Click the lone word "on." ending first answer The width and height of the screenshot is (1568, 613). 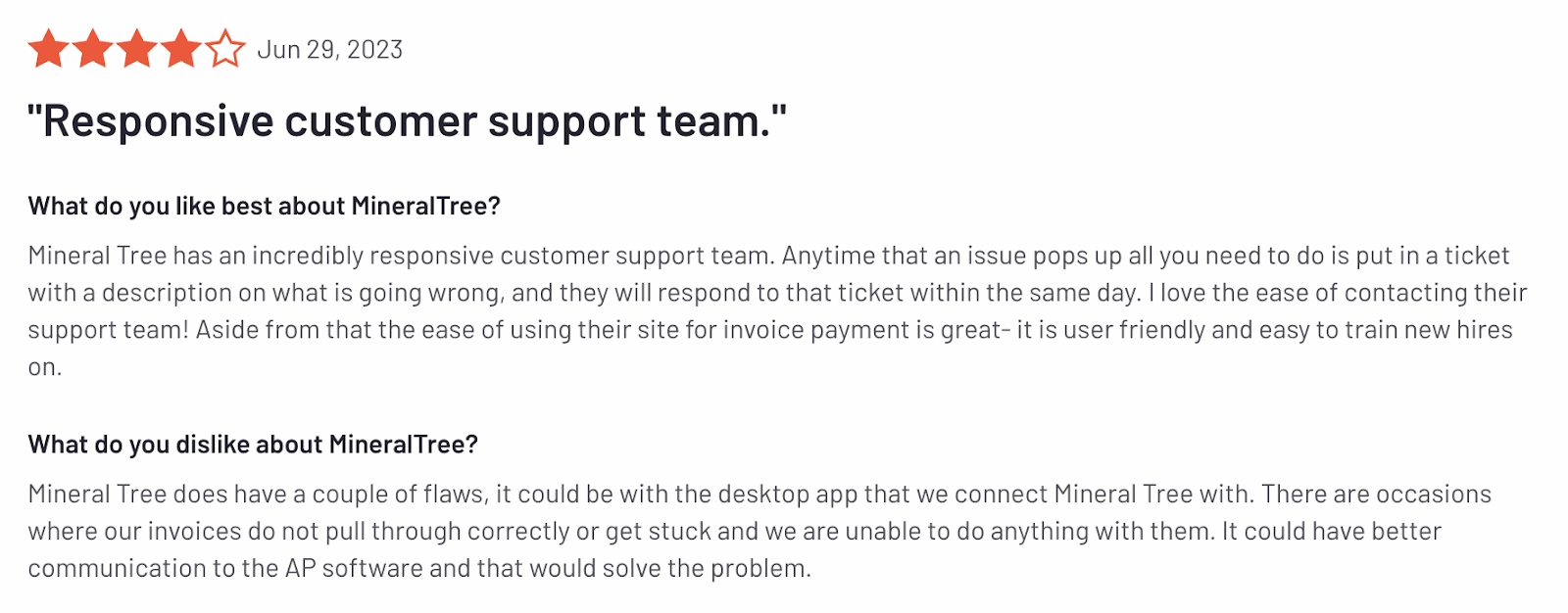click(45, 367)
